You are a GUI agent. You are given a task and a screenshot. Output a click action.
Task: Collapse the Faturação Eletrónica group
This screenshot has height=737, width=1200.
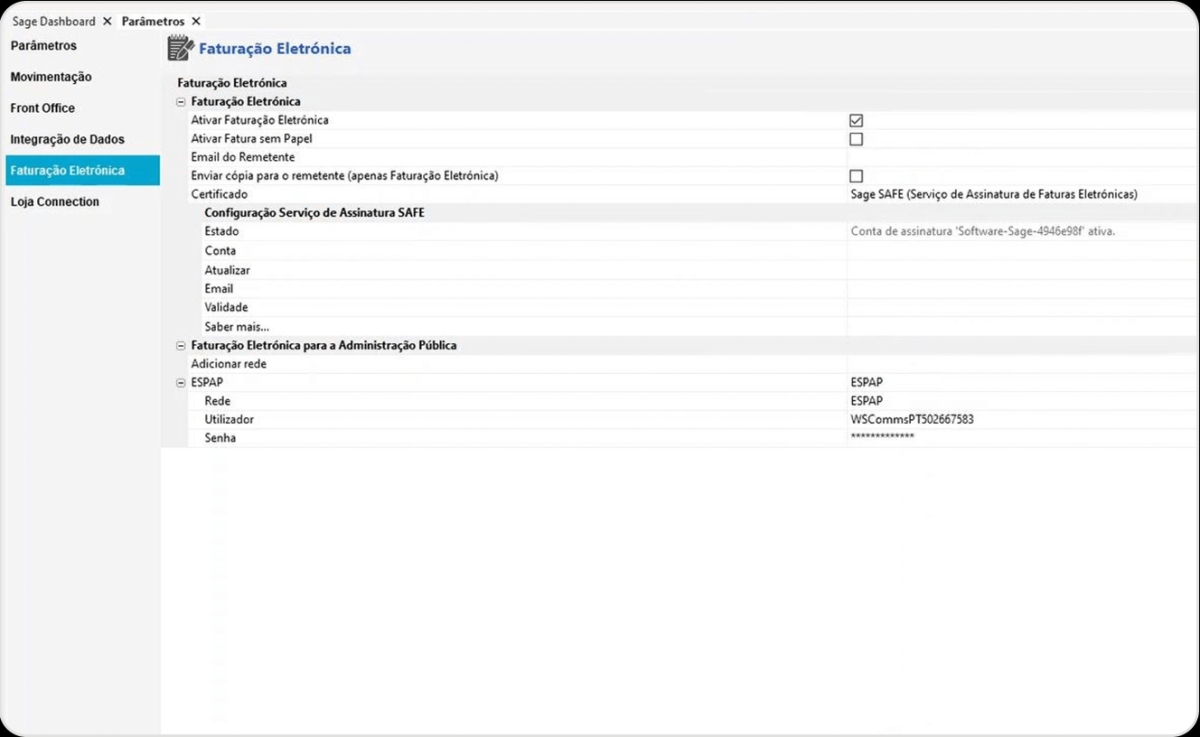(181, 102)
